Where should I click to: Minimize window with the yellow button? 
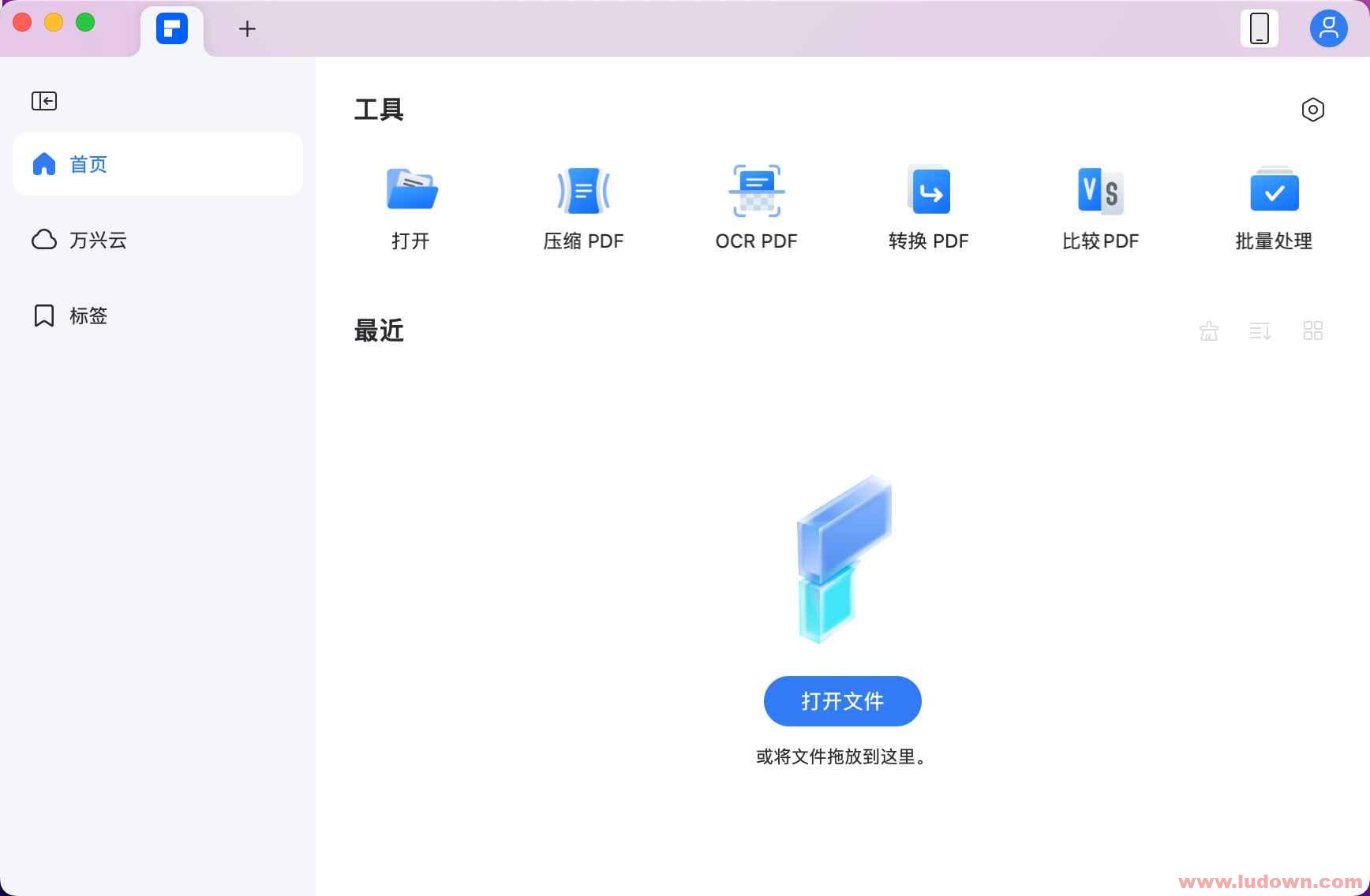coord(54,22)
